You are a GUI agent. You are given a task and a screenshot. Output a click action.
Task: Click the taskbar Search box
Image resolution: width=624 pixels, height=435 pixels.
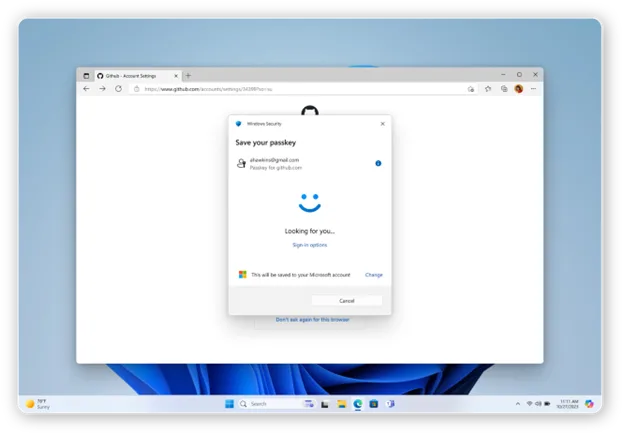[277, 404]
